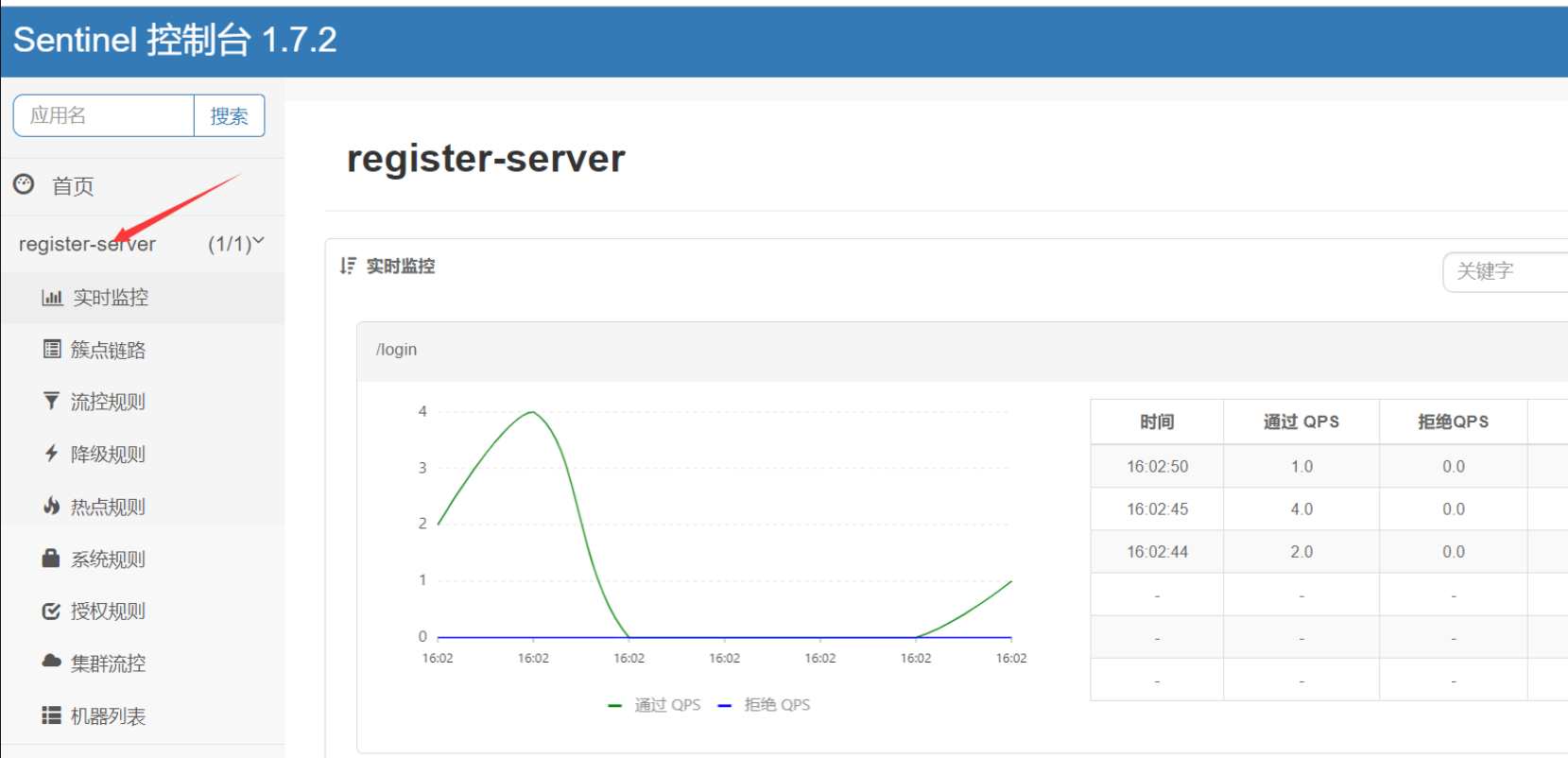
Task: Click the list icon for 机器列表
Action: point(52,715)
